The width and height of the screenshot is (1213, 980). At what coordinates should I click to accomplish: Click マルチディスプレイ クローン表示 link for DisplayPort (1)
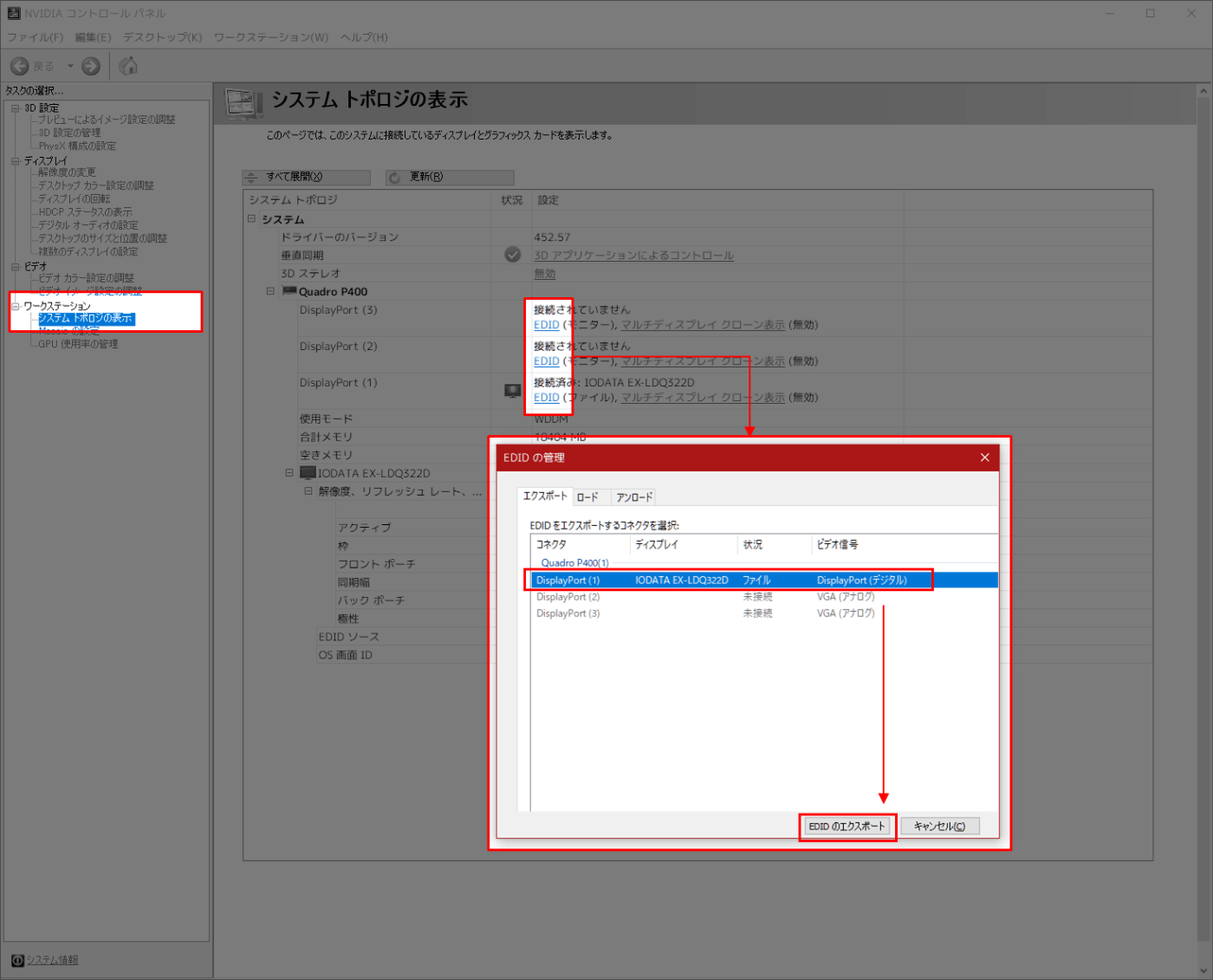coord(703,398)
